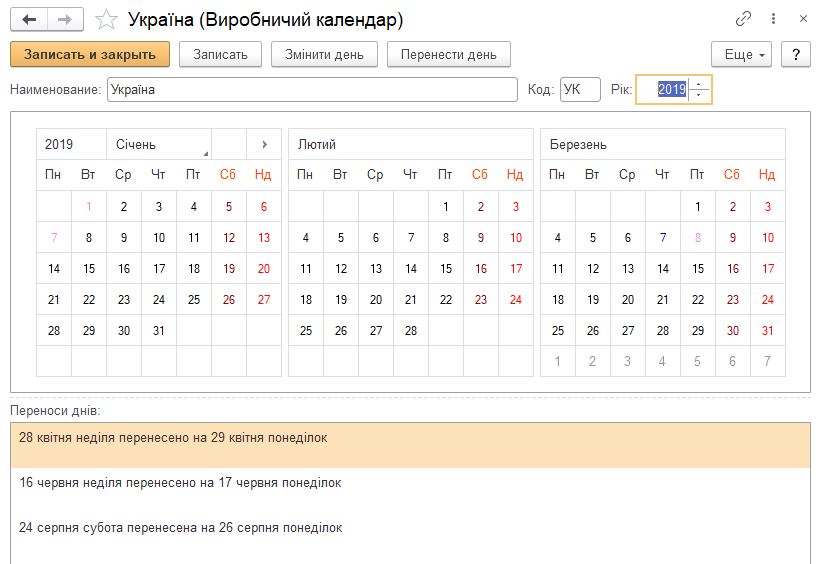827x564 pixels.
Task: Click the Код field containing УК
Action: (x=580, y=89)
